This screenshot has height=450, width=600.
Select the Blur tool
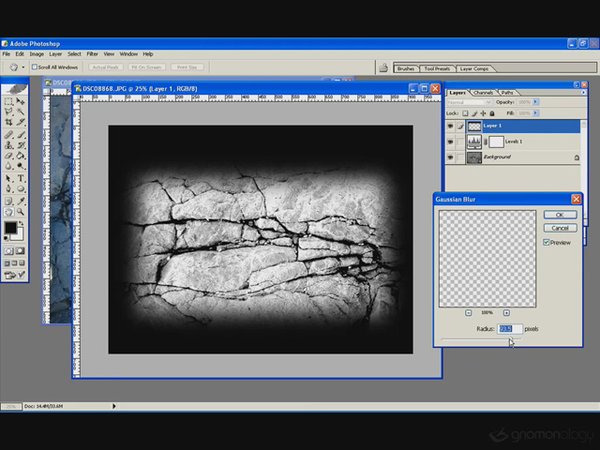click(9, 166)
